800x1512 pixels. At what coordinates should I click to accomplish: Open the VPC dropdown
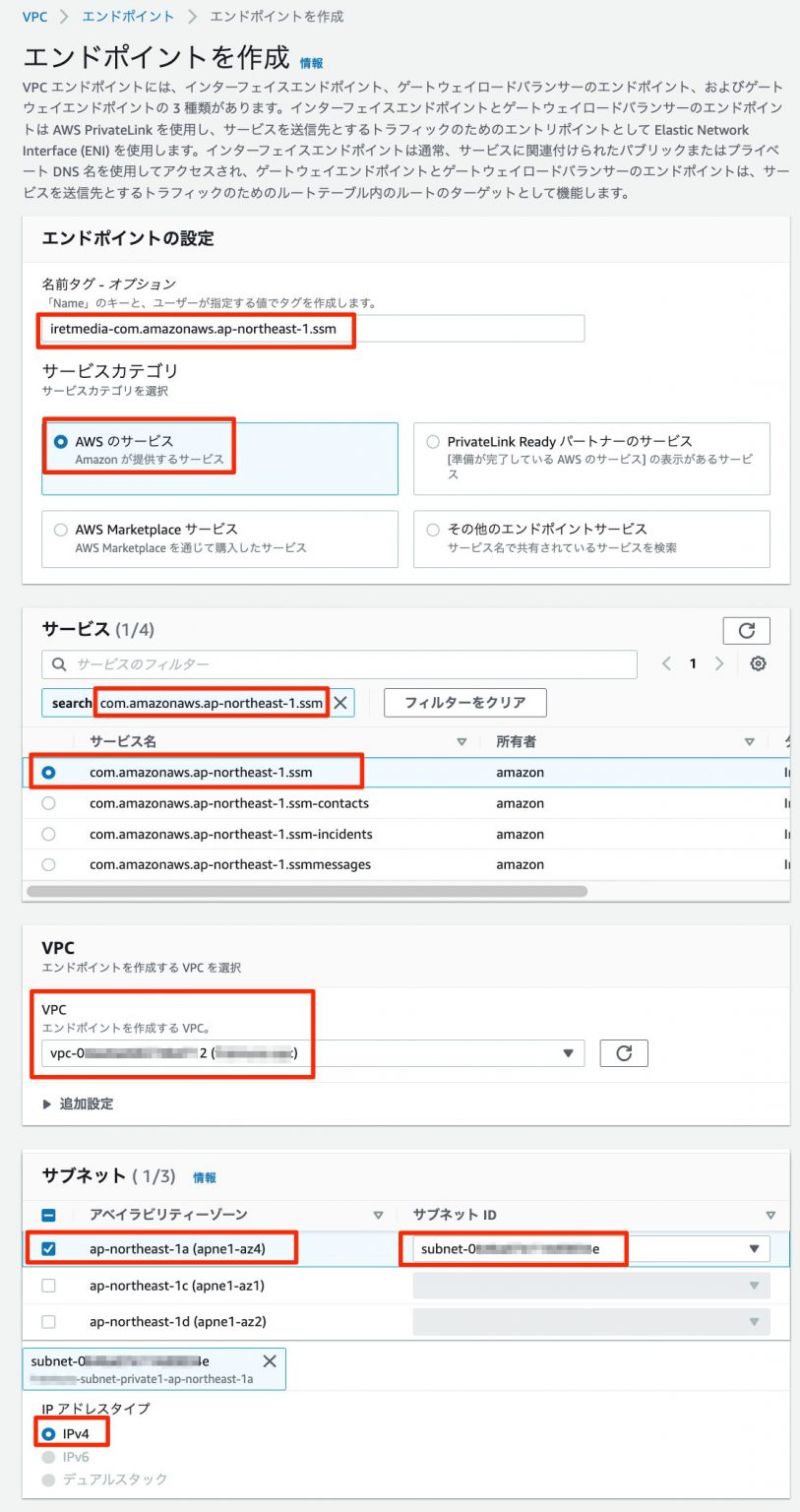[x=564, y=1052]
